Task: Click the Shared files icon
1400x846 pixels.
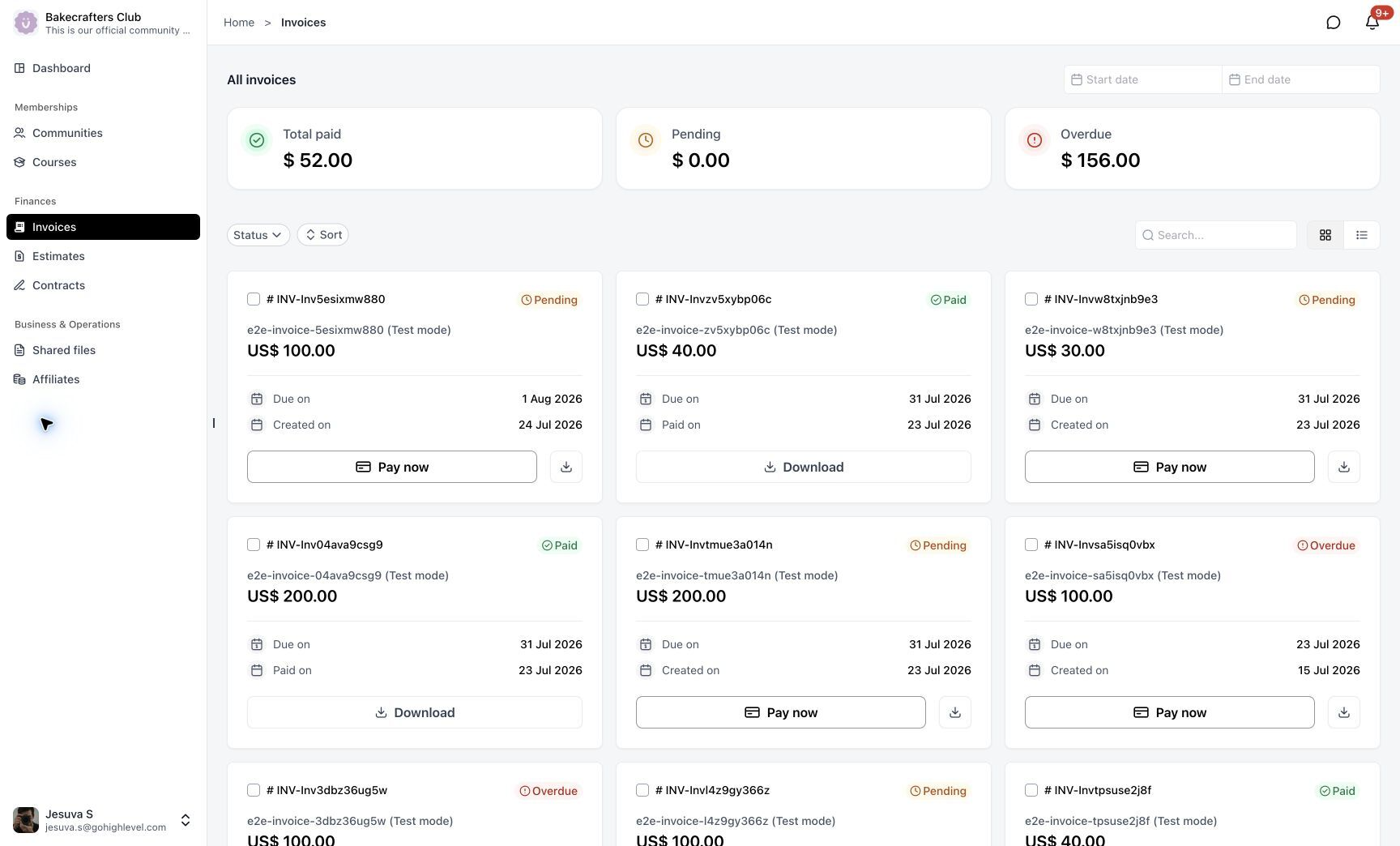Action: [x=19, y=350]
